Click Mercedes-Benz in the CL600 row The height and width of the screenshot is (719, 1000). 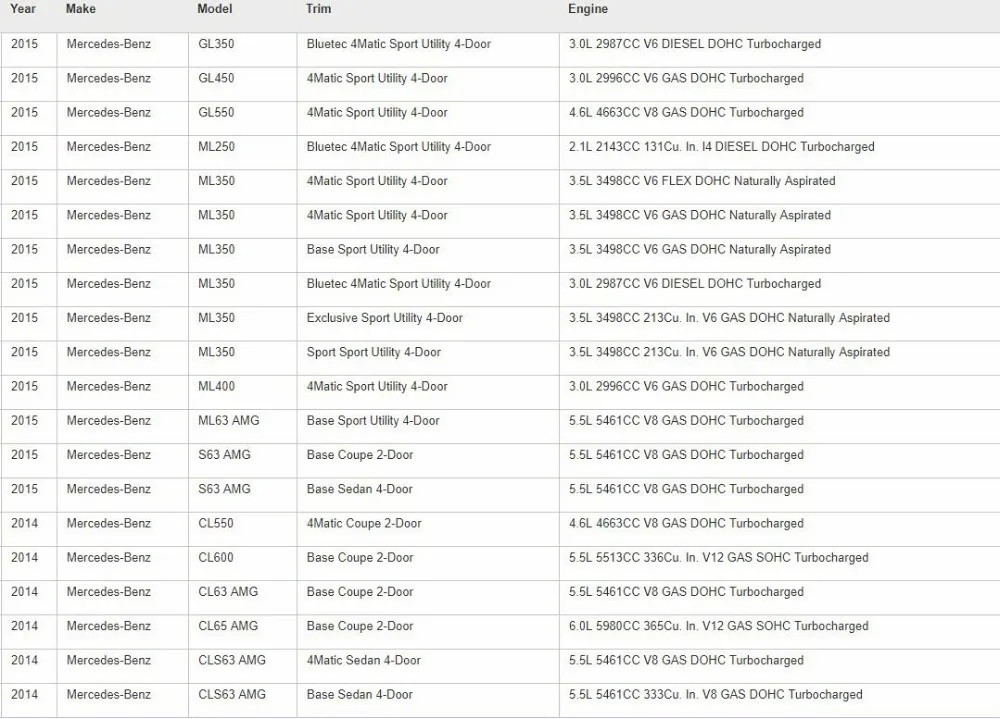coord(108,558)
